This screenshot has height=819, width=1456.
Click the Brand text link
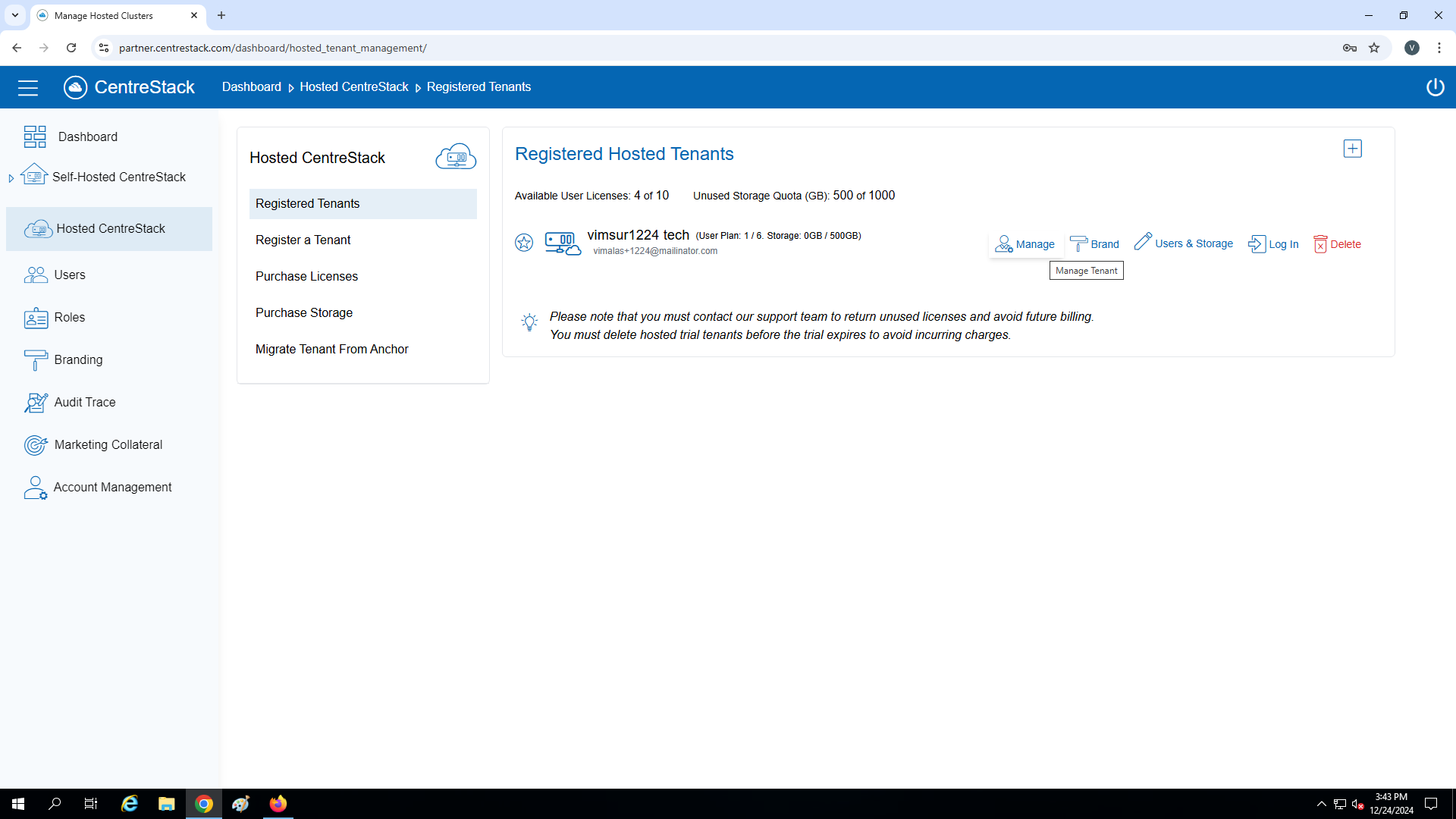1105,244
